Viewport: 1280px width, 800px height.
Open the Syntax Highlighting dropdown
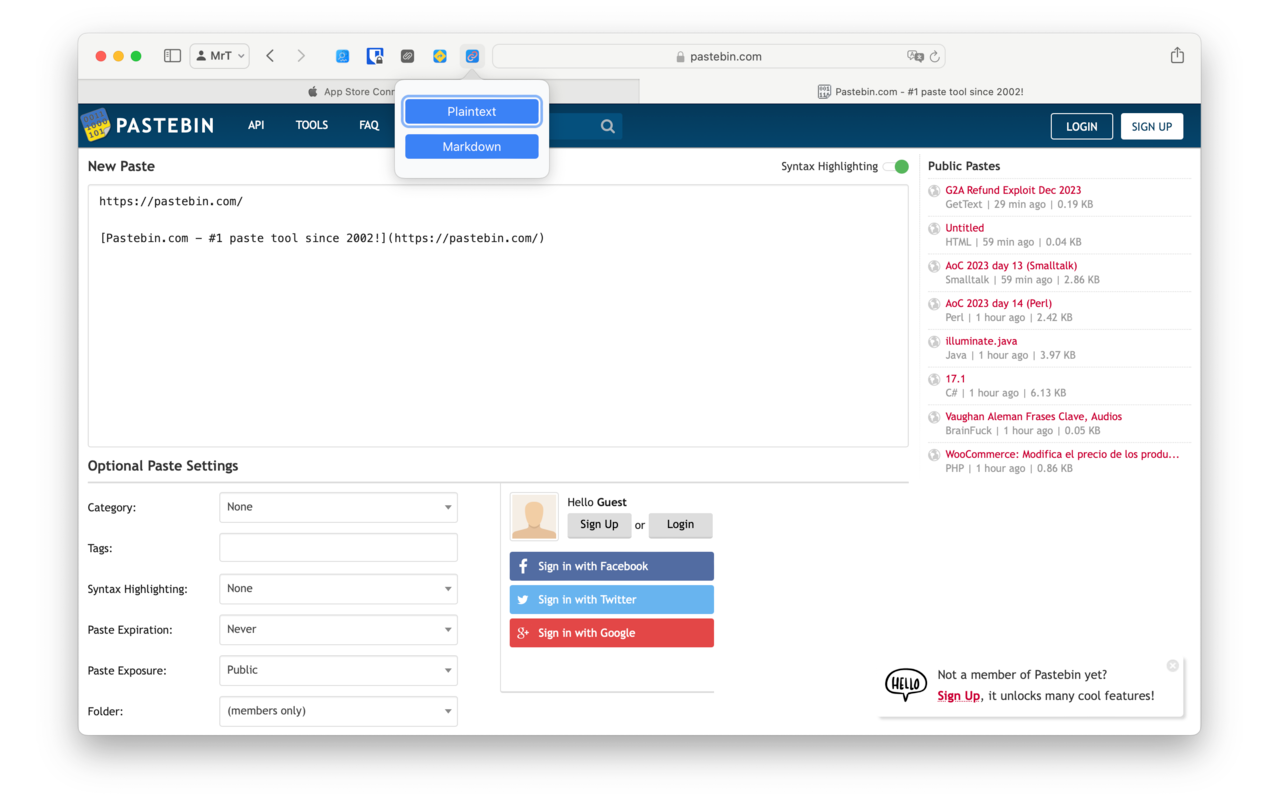click(338, 588)
